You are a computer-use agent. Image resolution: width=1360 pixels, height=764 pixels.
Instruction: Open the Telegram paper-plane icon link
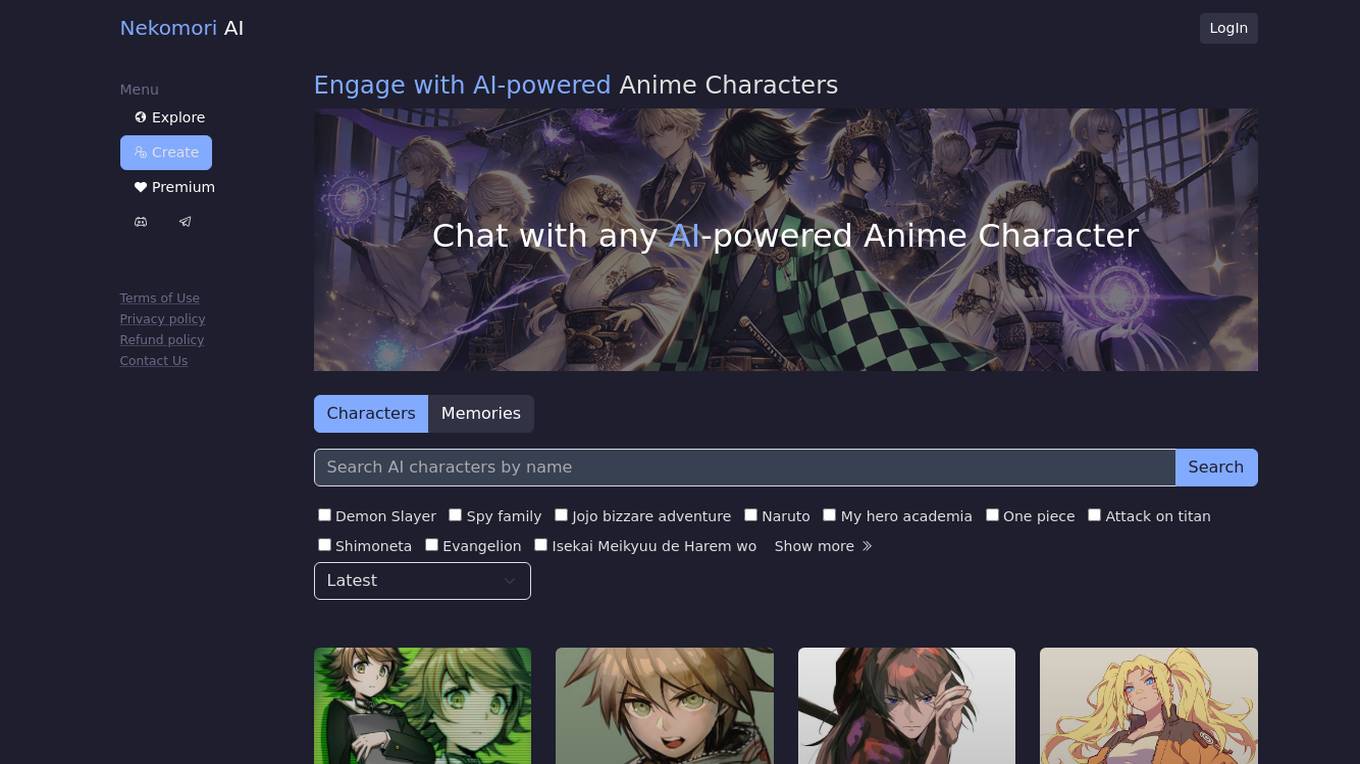tap(185, 222)
